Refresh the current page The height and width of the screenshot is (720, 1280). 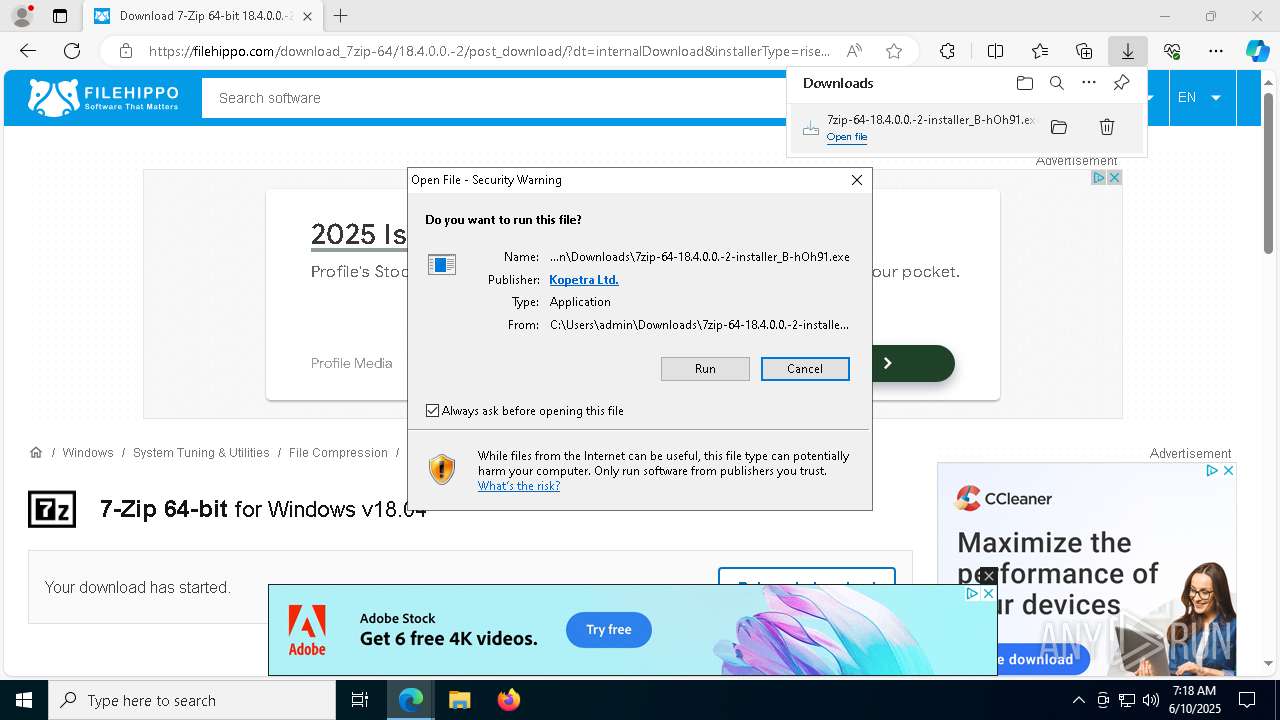(72, 51)
